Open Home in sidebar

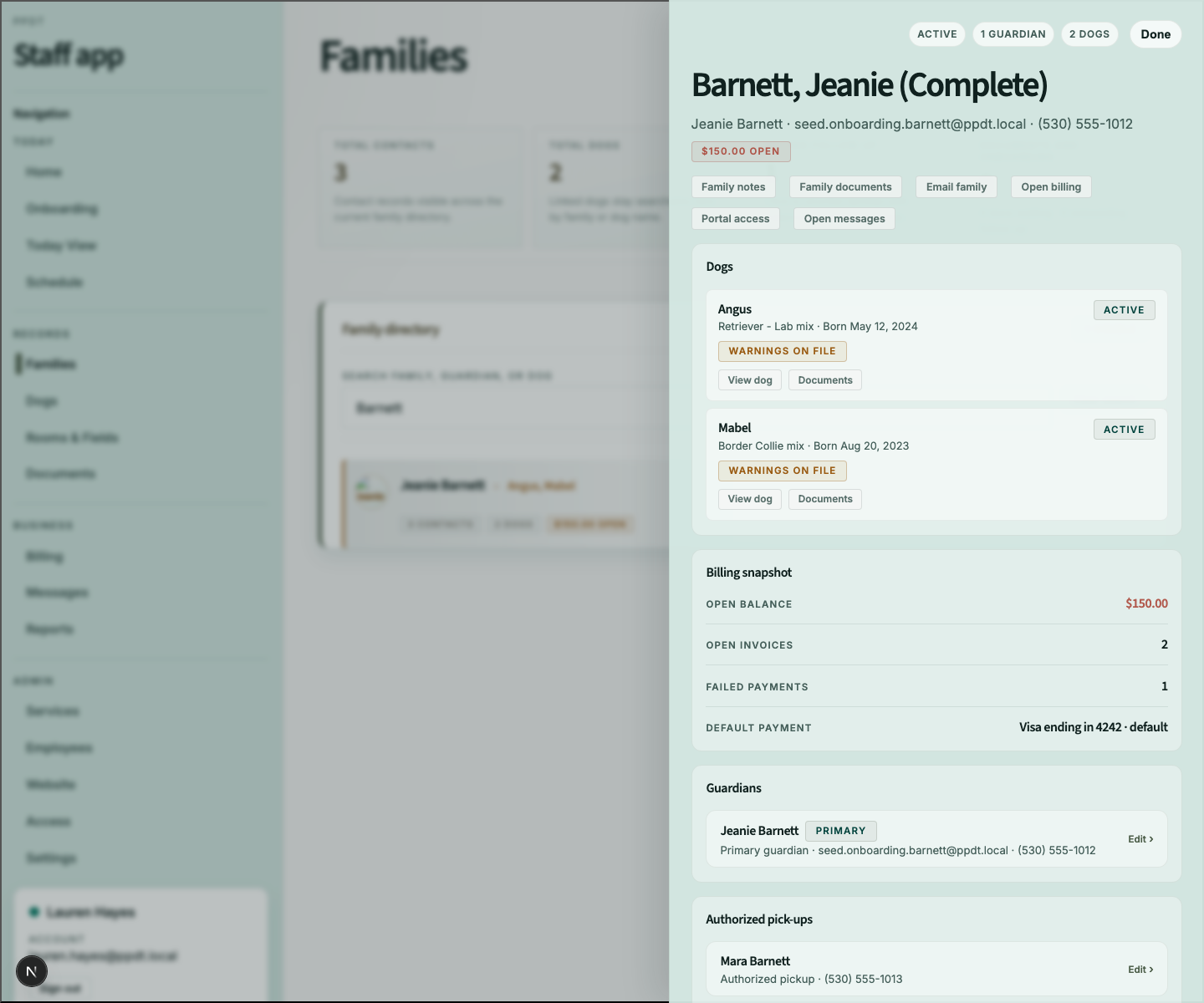(43, 172)
